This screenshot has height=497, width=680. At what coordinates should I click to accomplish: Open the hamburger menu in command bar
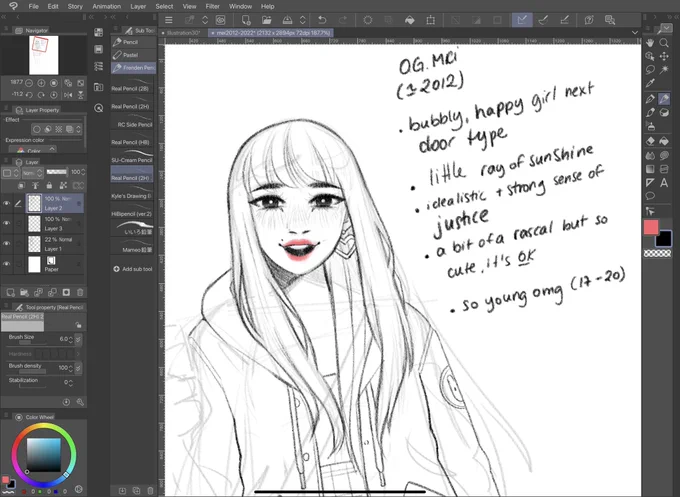click(x=169, y=20)
